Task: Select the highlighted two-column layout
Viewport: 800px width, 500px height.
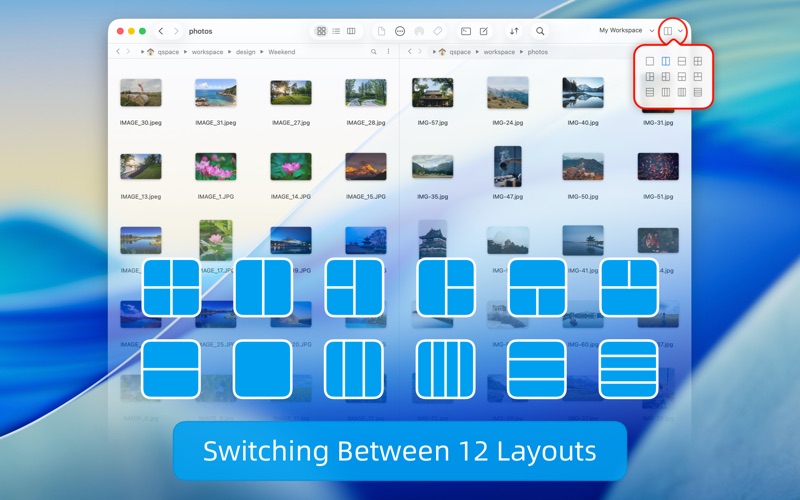Action: [x=666, y=61]
